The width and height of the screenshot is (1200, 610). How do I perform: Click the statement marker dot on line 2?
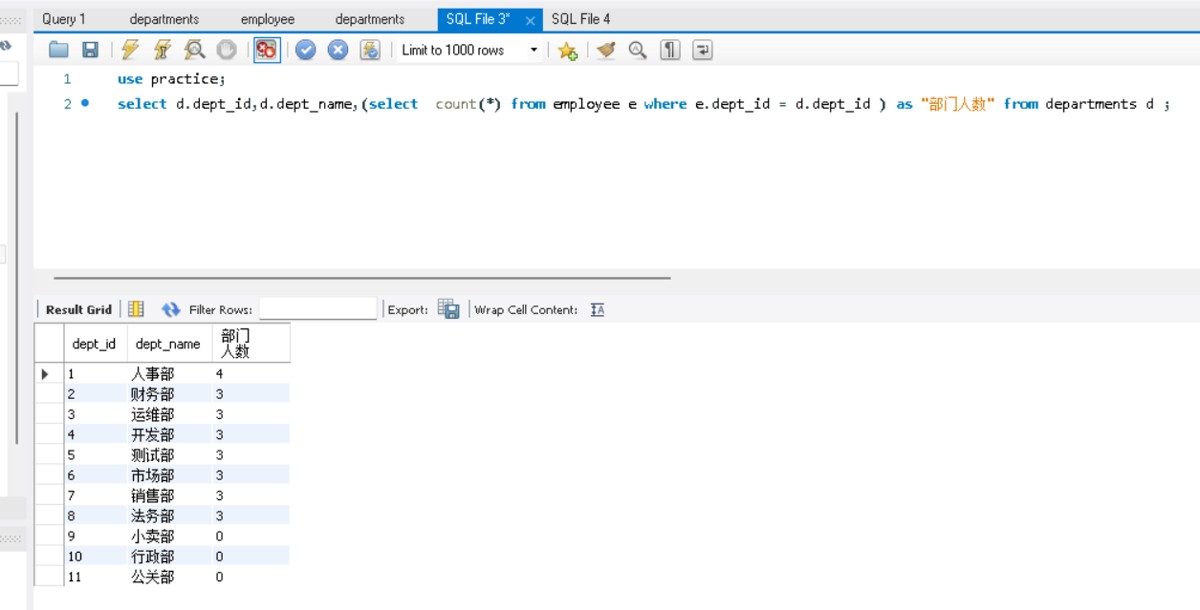[85, 103]
